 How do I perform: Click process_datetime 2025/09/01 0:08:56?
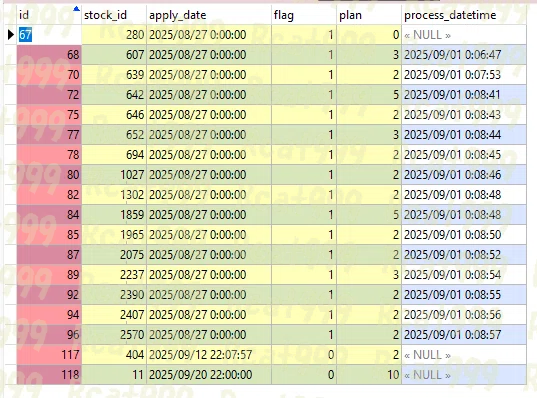(464, 314)
